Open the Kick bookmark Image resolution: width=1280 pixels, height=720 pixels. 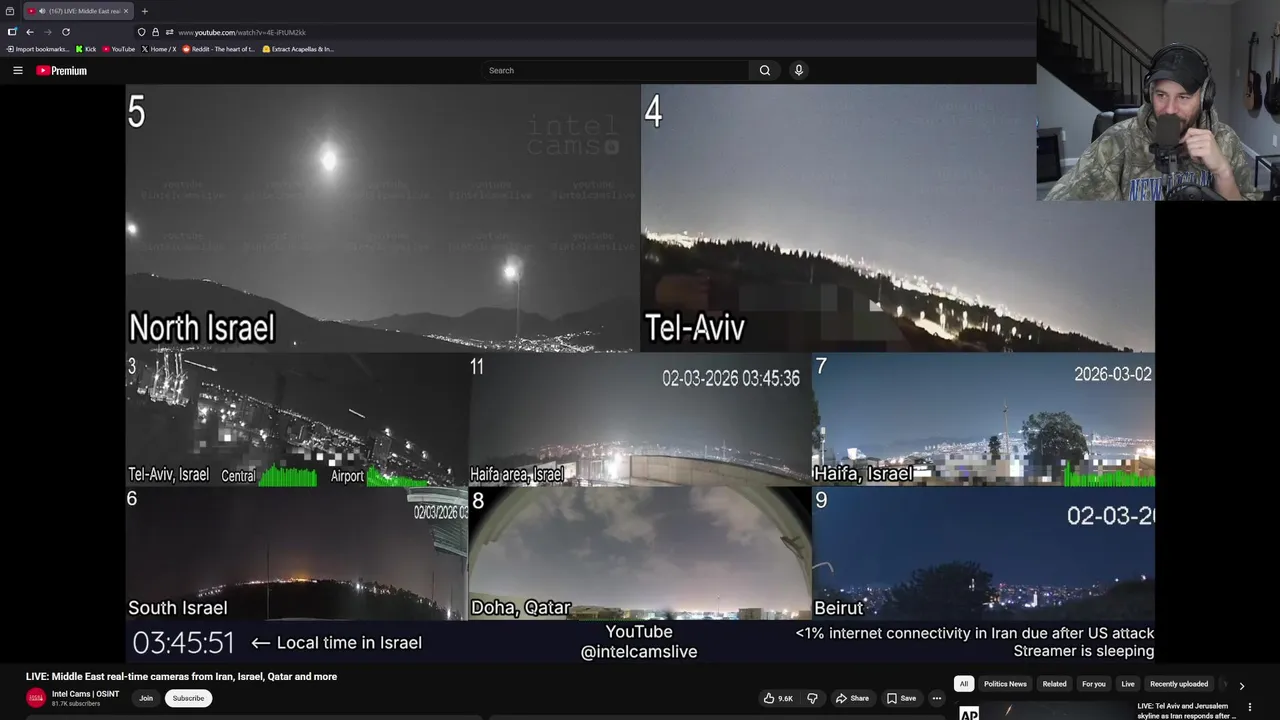[86, 49]
